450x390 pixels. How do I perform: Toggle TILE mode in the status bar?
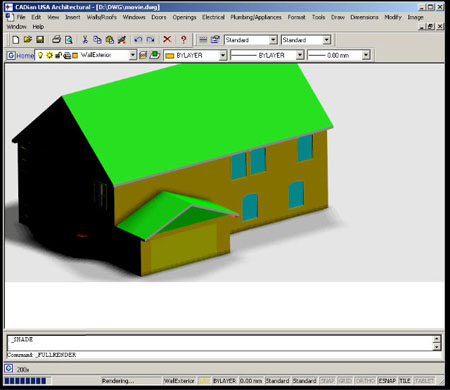coord(405,381)
